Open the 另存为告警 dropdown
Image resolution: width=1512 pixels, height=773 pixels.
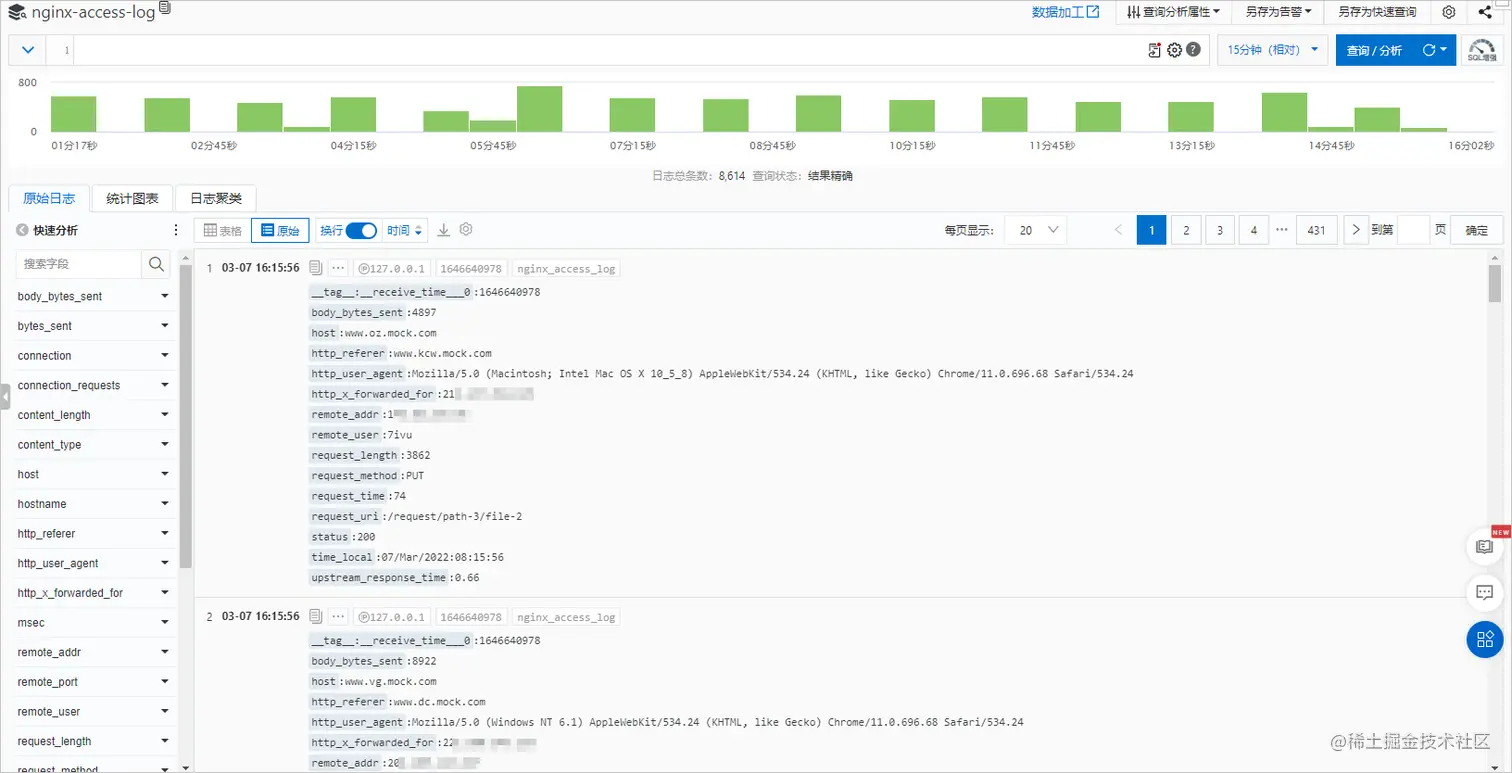point(1278,12)
